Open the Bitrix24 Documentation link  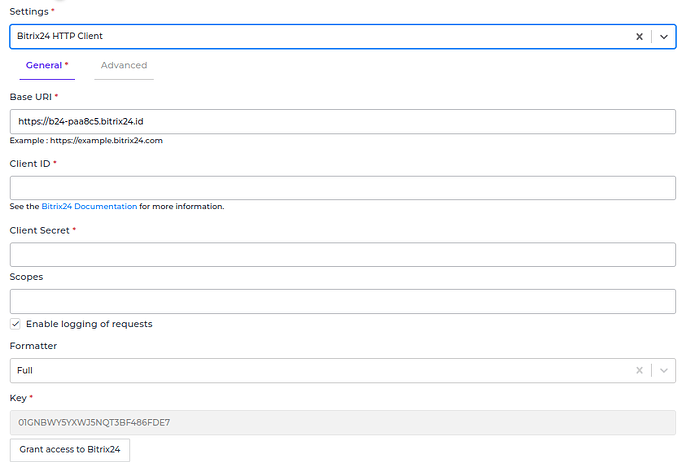click(x=89, y=206)
